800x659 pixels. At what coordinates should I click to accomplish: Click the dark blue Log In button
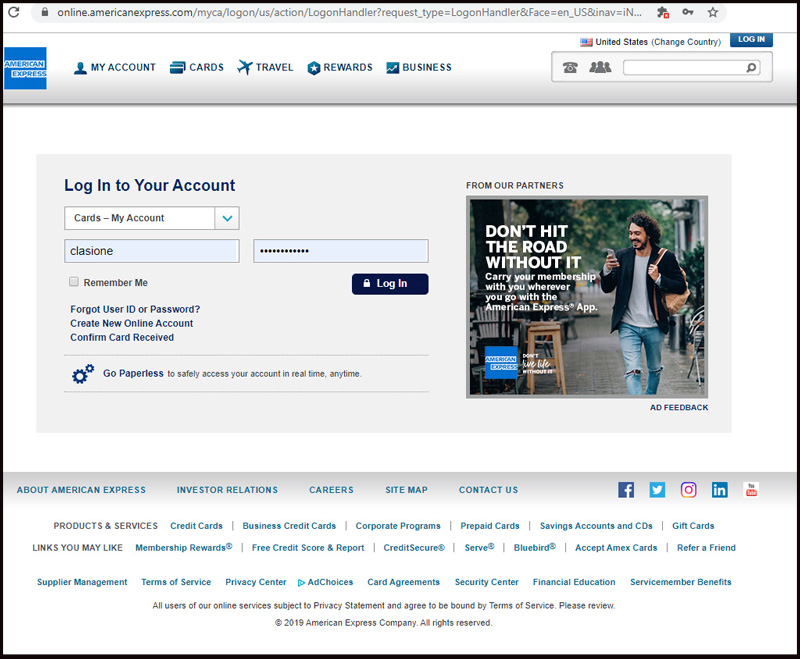pos(390,284)
